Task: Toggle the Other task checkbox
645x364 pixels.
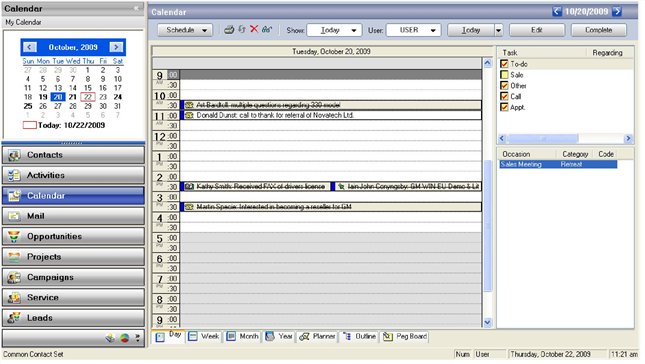Action: pos(504,86)
